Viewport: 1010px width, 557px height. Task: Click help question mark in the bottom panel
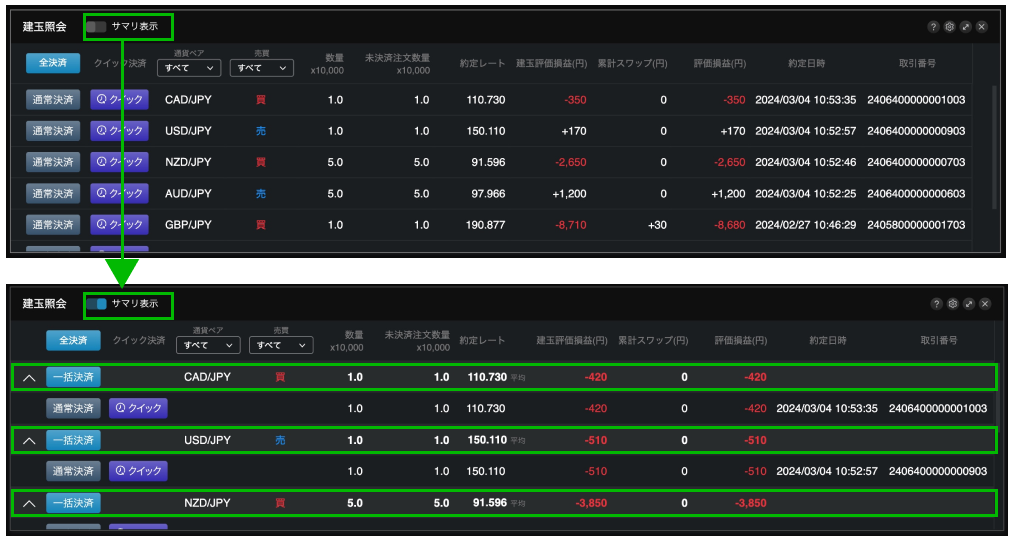937,304
